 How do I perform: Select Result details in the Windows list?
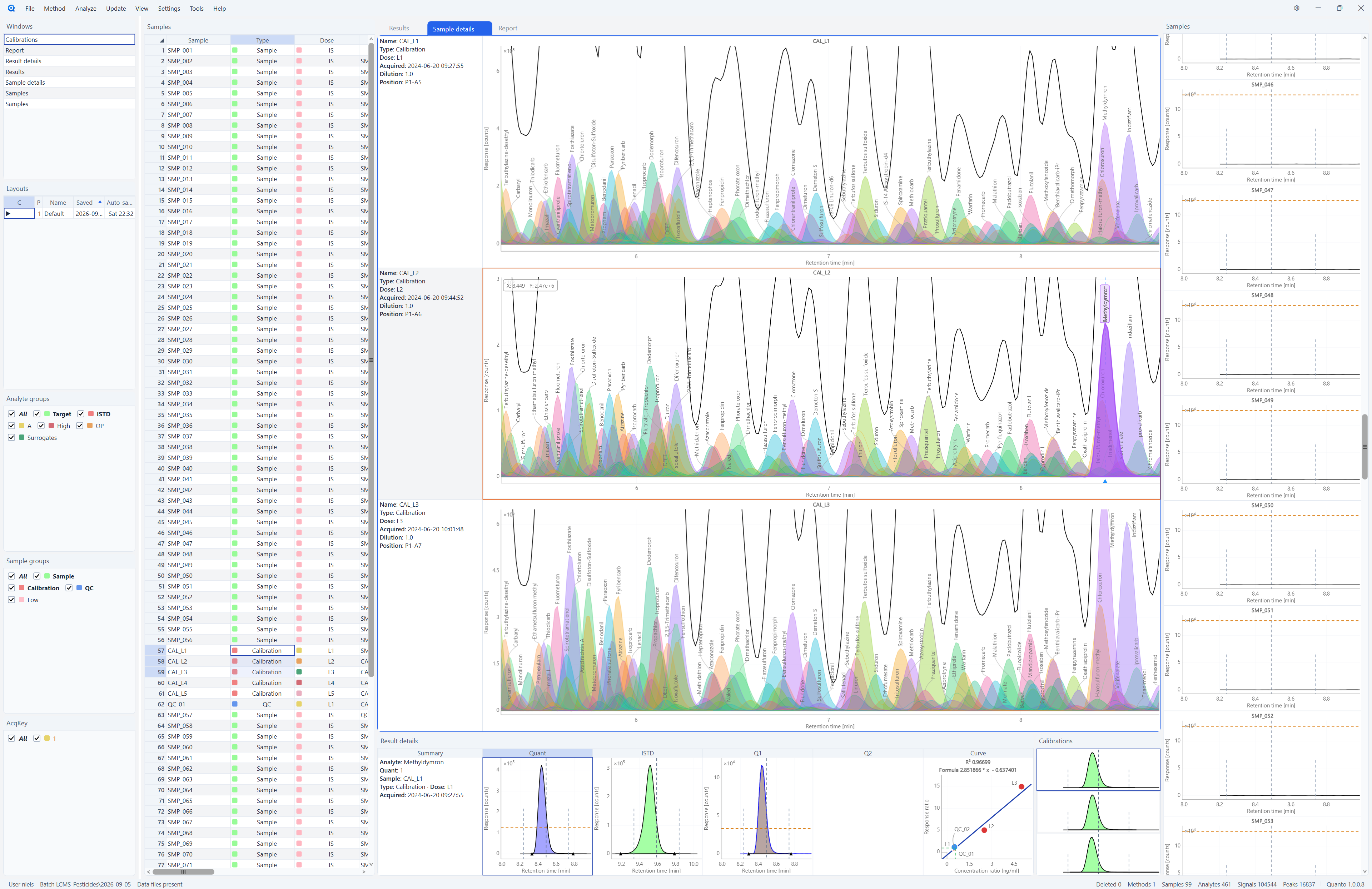pyautogui.click(x=69, y=61)
